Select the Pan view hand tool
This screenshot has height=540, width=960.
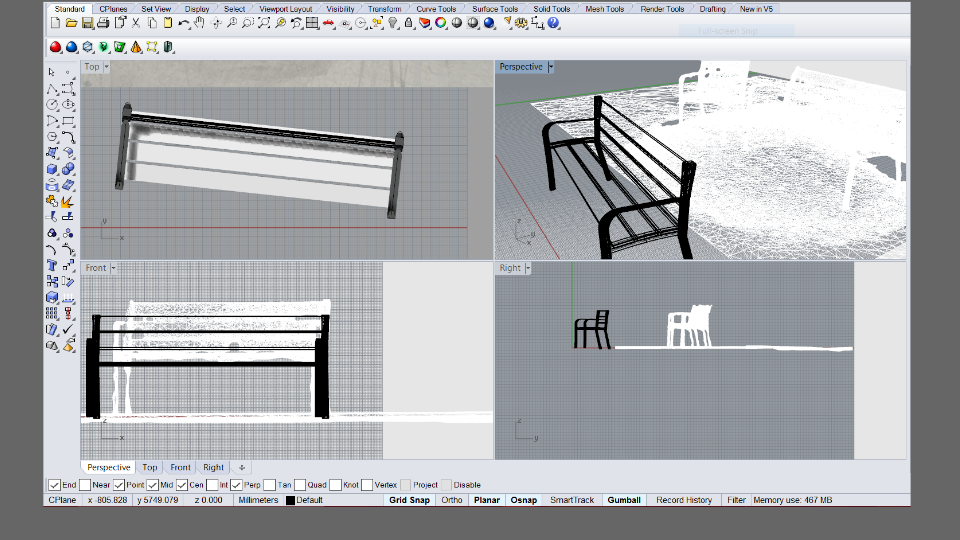click(200, 23)
